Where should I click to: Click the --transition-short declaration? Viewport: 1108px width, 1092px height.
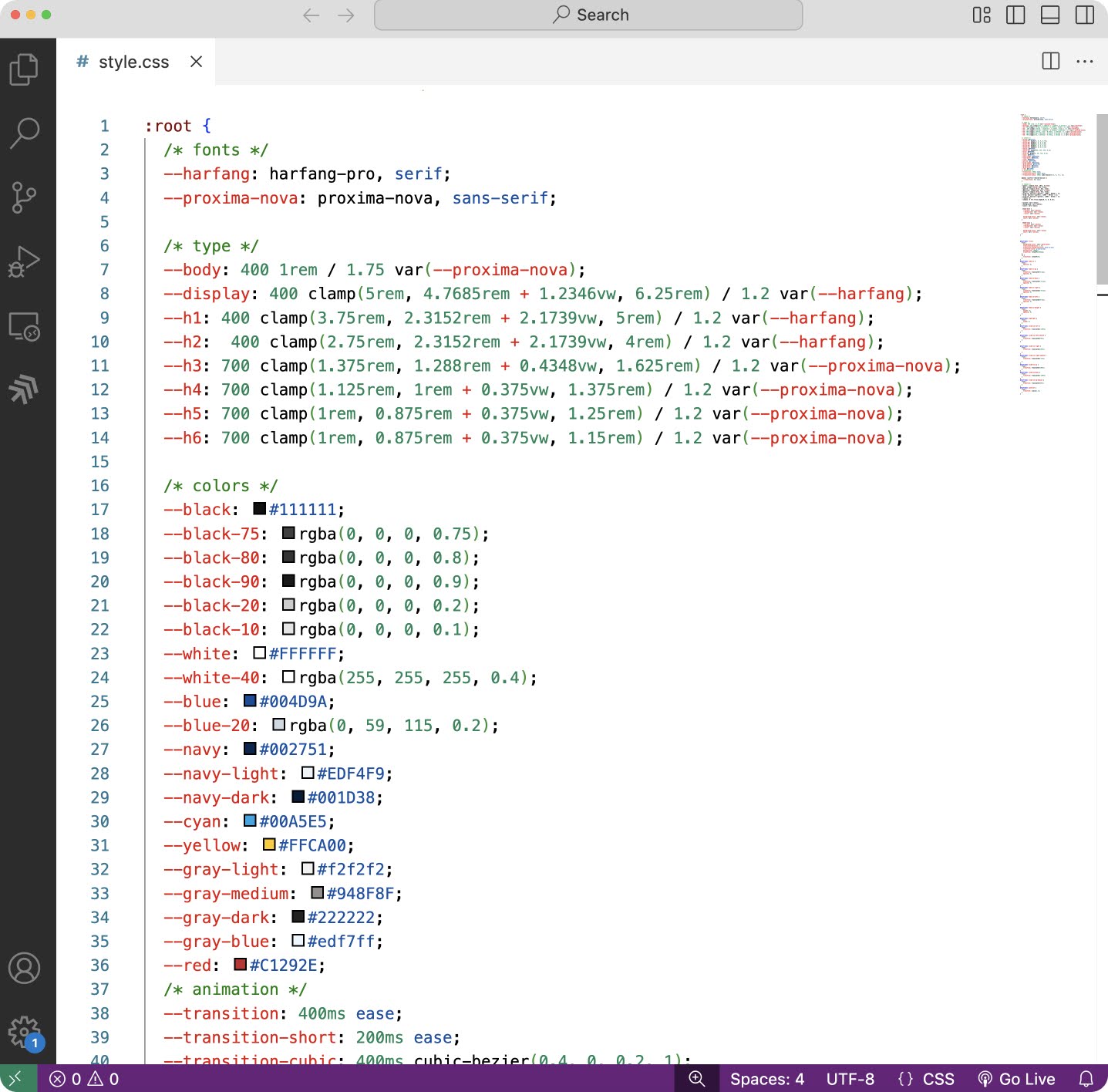coord(312,1037)
